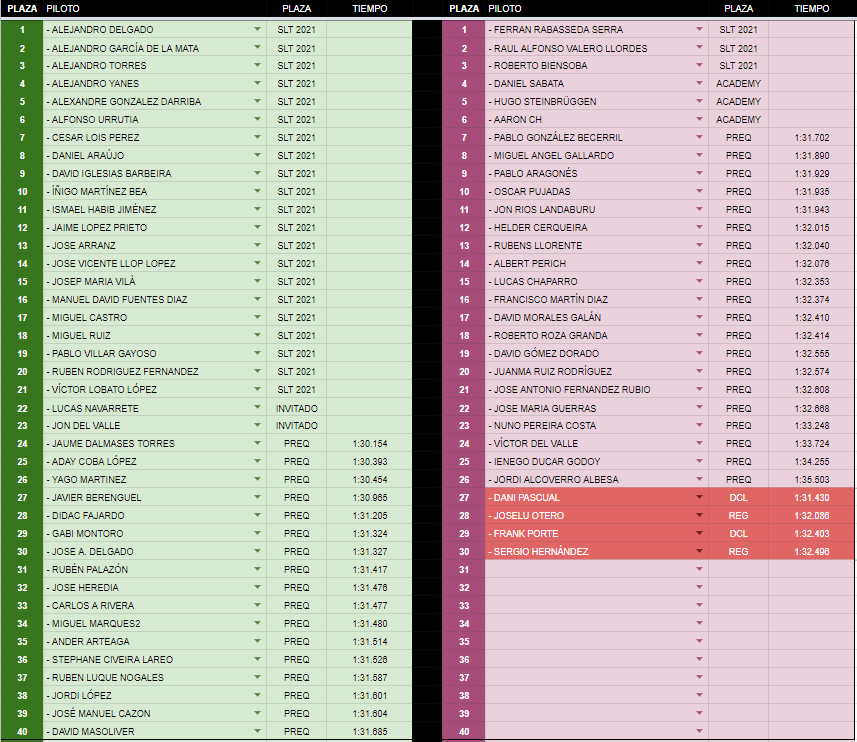
Task: Open dropdown arrow for ALEJANDRO DELGADO
Action: point(257,29)
